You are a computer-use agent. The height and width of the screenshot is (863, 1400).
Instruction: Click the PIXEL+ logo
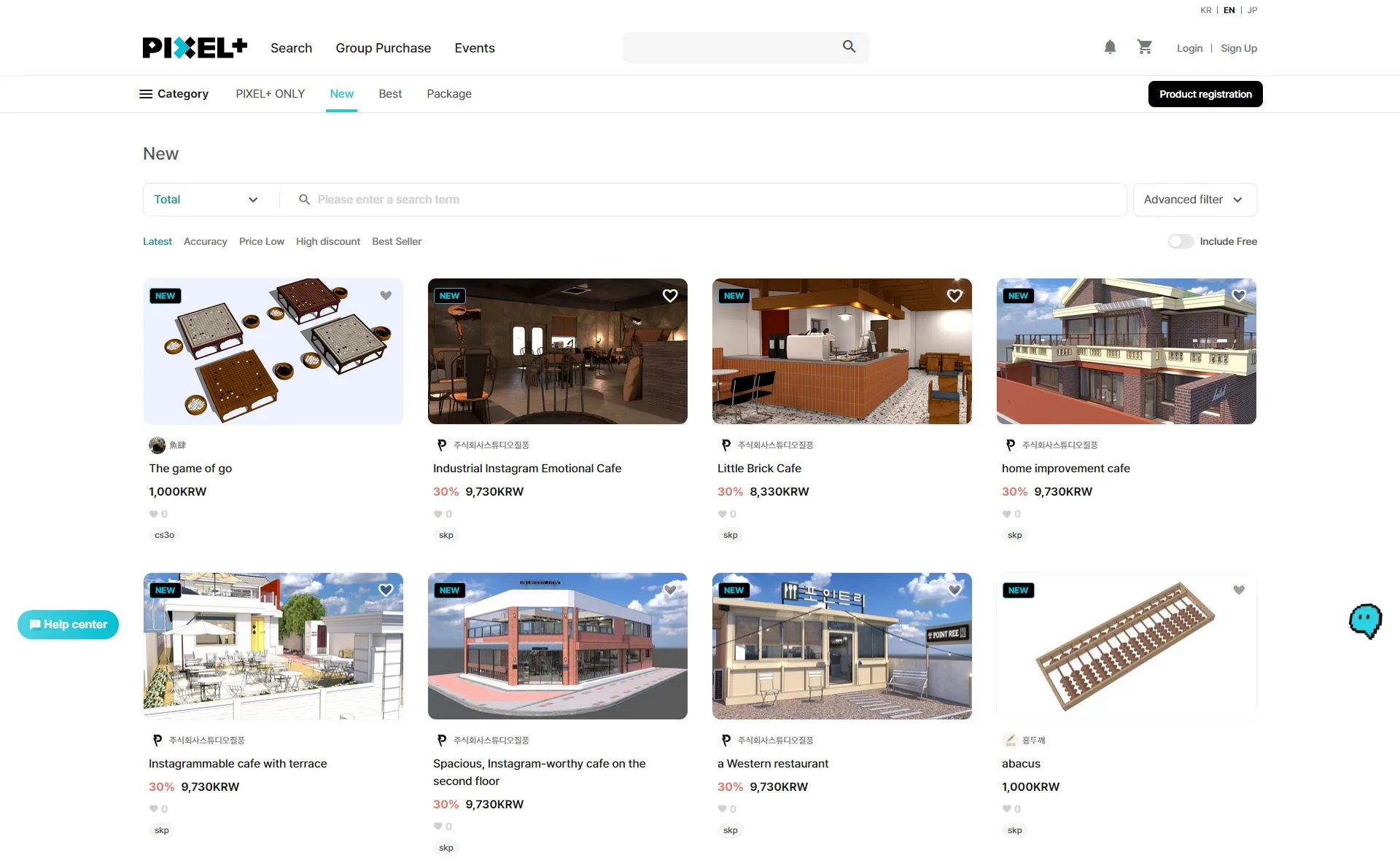click(x=195, y=48)
